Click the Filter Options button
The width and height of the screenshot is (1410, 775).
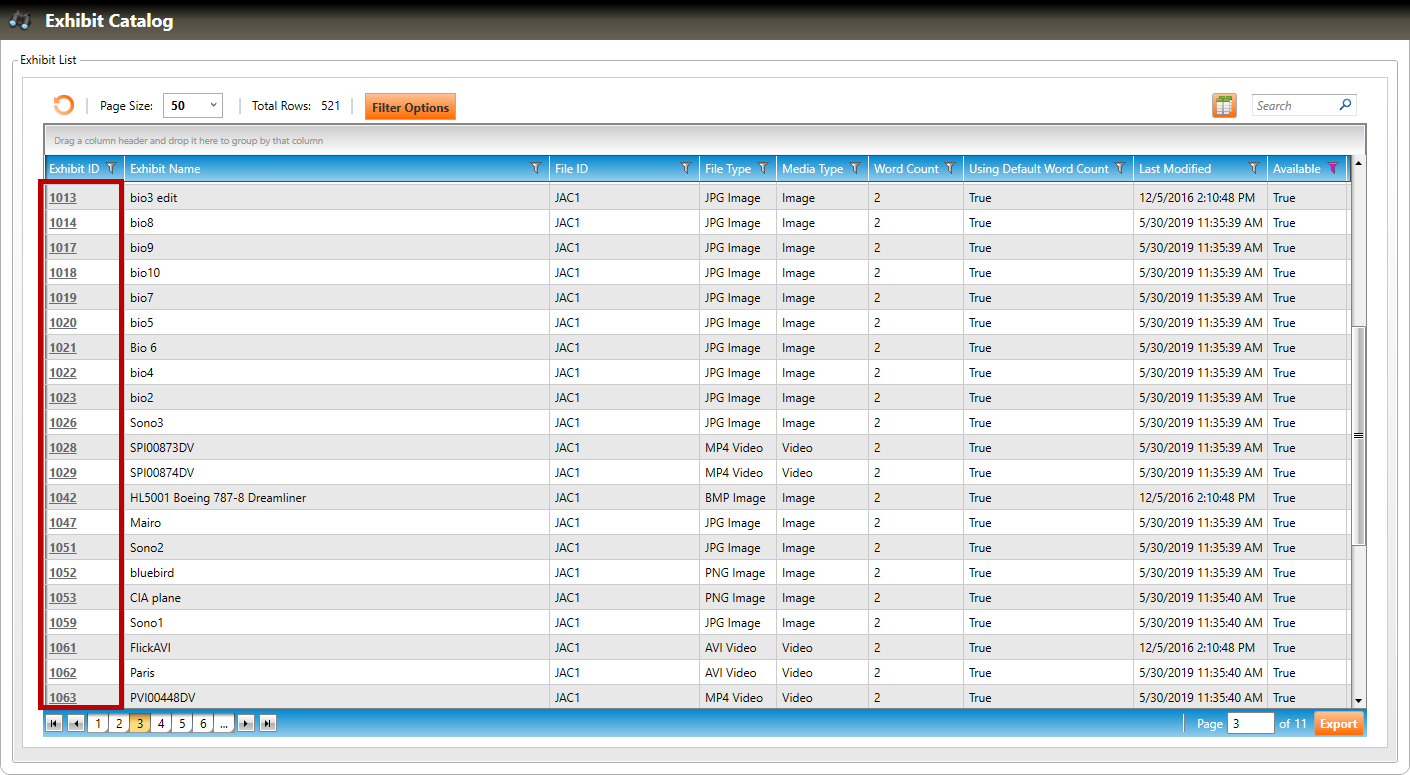point(410,107)
